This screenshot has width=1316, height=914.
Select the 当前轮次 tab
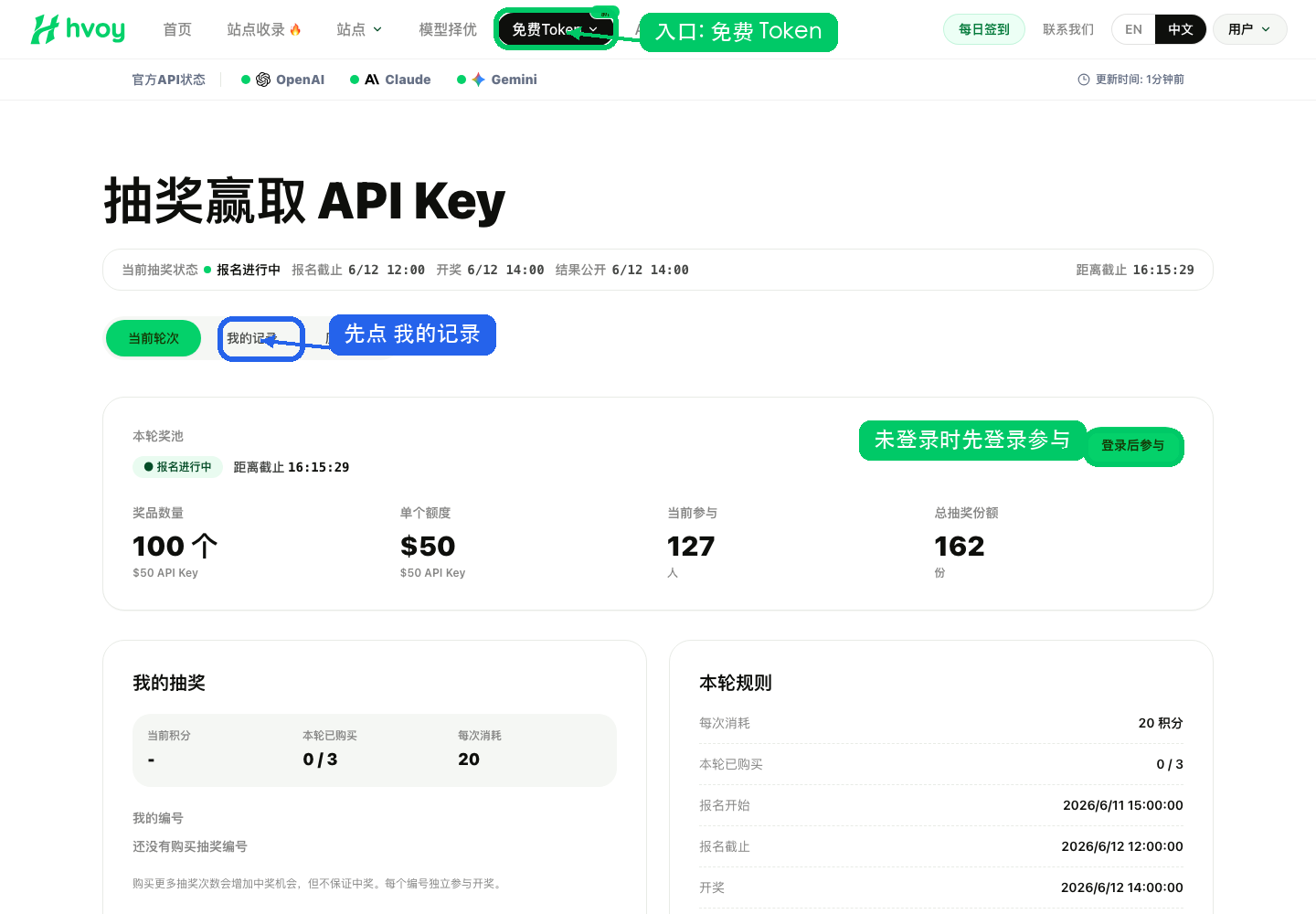154,338
